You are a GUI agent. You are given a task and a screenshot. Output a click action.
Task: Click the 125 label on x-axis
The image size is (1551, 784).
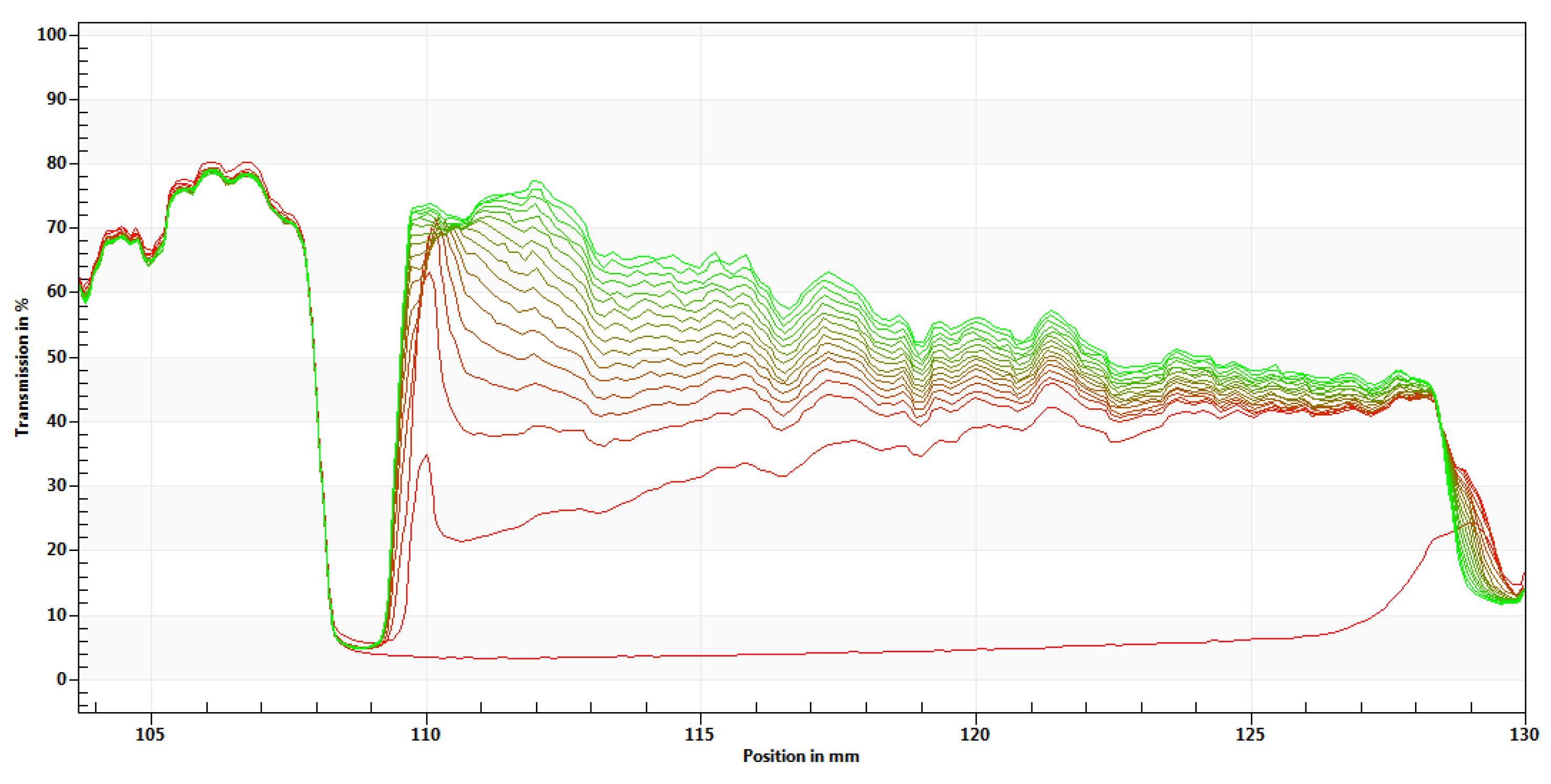(x=1251, y=735)
